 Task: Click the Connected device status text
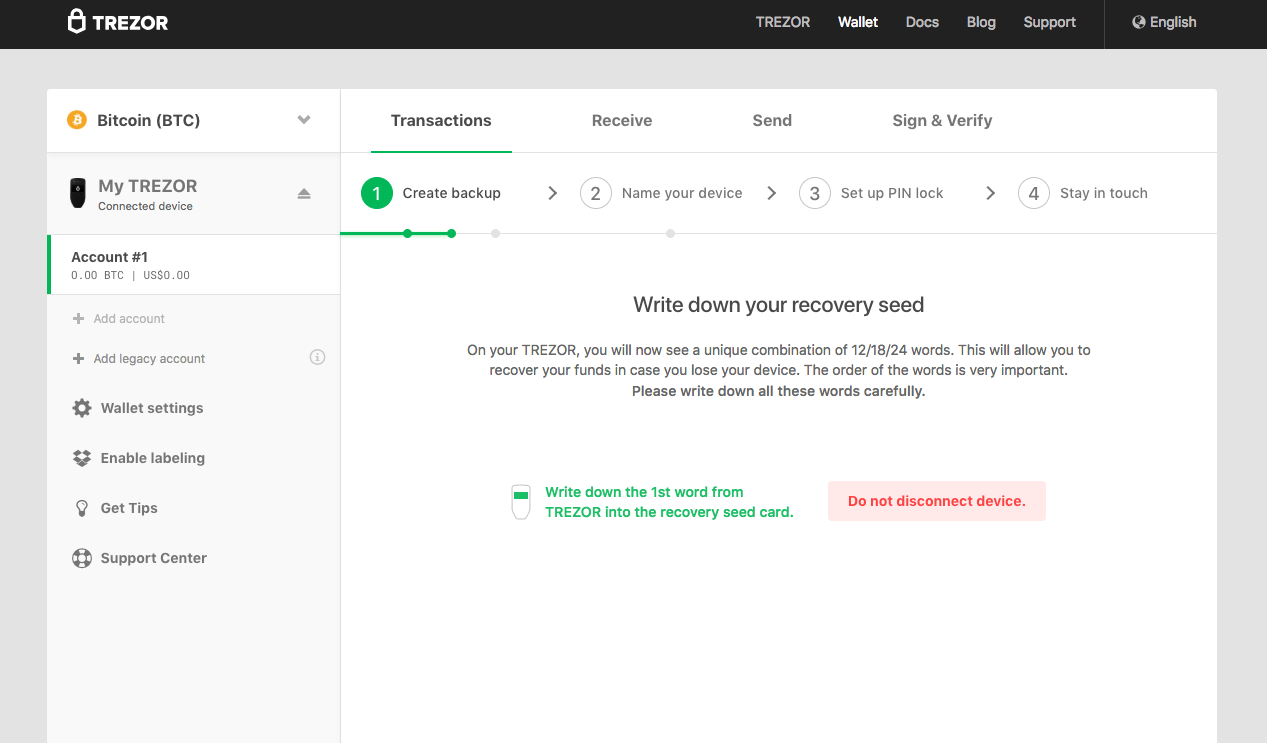145,206
